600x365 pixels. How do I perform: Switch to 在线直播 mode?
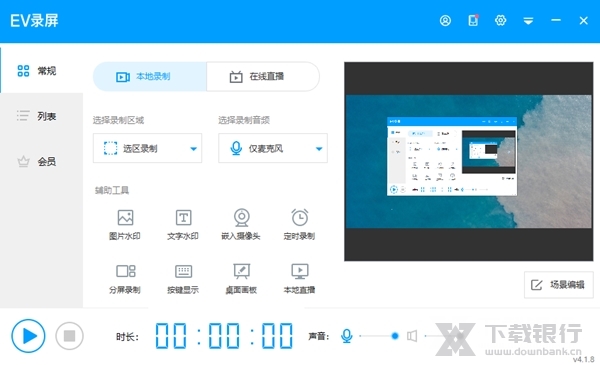tap(263, 77)
